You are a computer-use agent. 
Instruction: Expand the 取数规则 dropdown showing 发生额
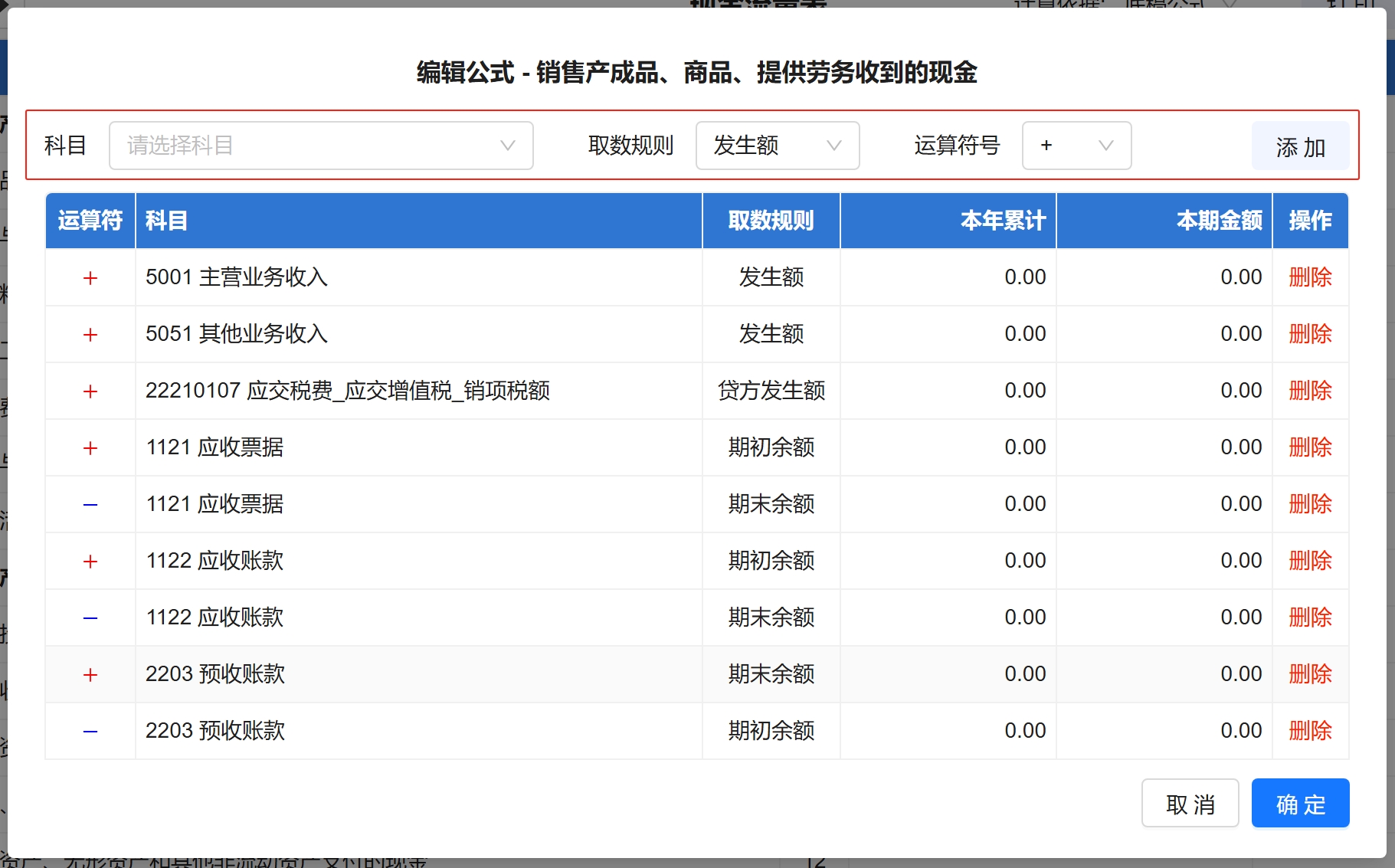coord(777,146)
